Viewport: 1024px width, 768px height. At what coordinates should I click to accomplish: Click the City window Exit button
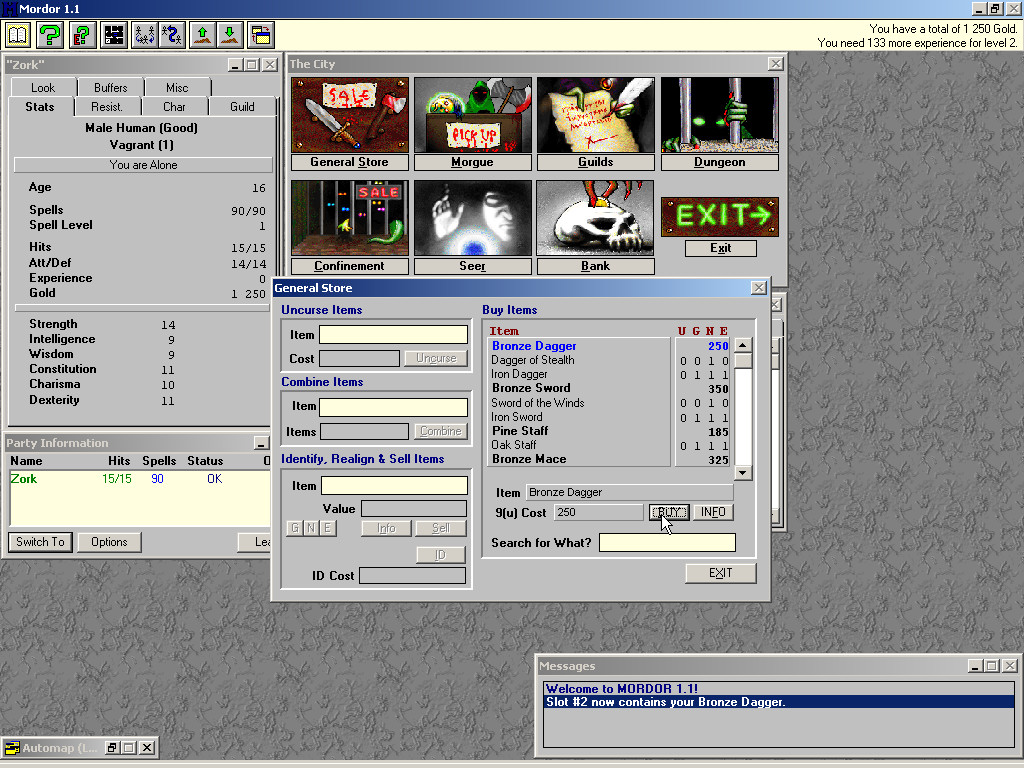point(721,248)
